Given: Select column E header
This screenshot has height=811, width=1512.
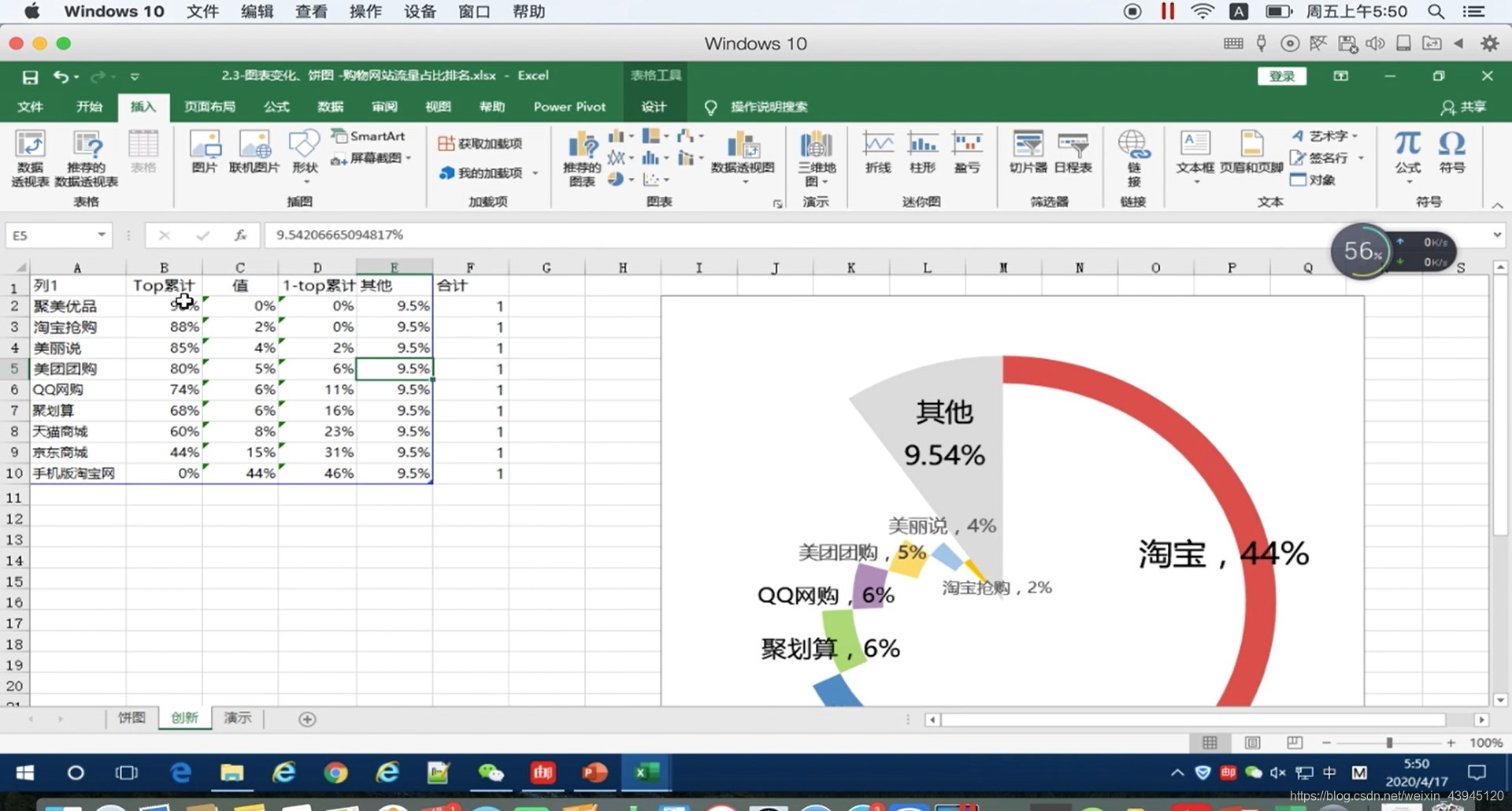Looking at the screenshot, I should [394, 268].
